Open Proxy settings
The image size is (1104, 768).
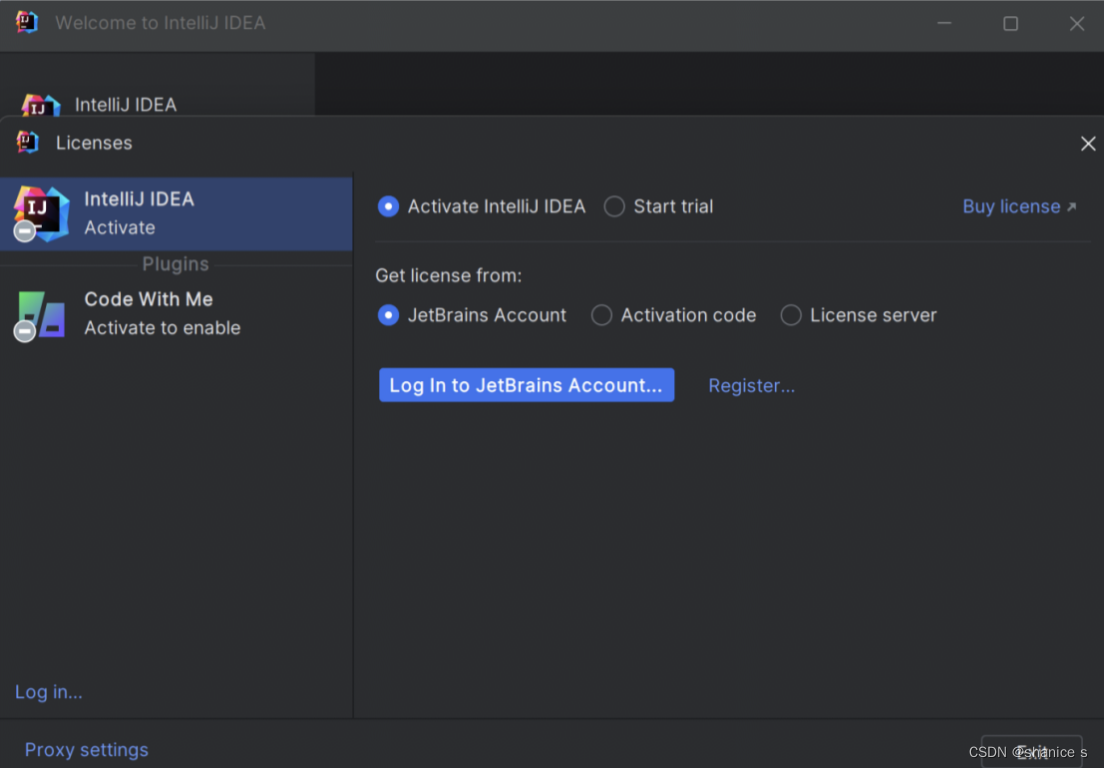86,749
